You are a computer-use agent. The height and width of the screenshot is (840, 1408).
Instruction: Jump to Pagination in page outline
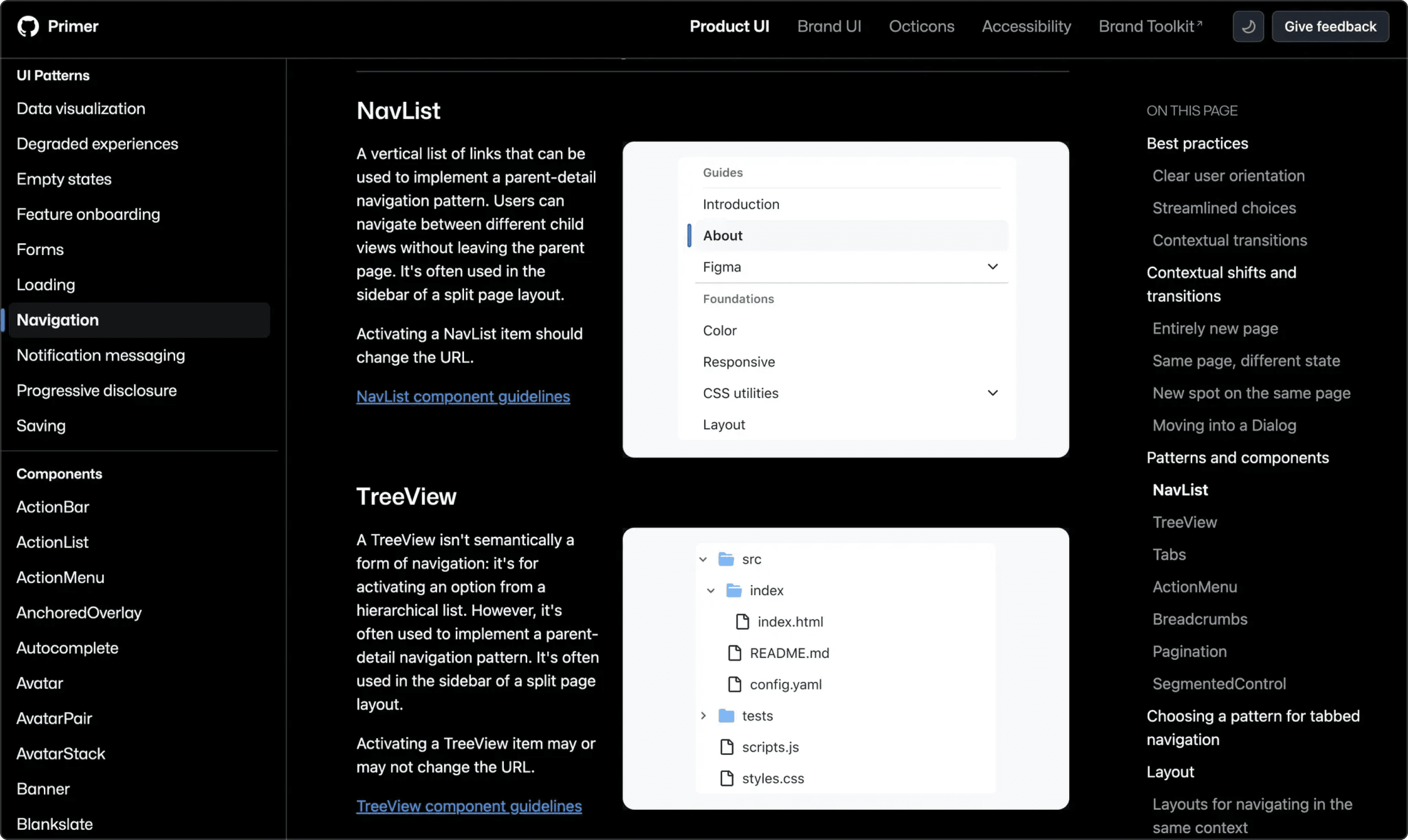pos(1189,652)
